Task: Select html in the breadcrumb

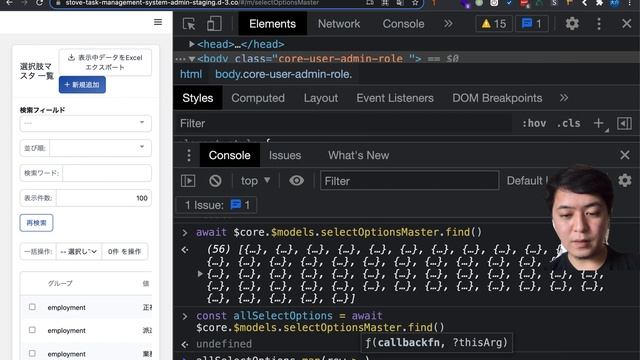Action: pos(191,74)
